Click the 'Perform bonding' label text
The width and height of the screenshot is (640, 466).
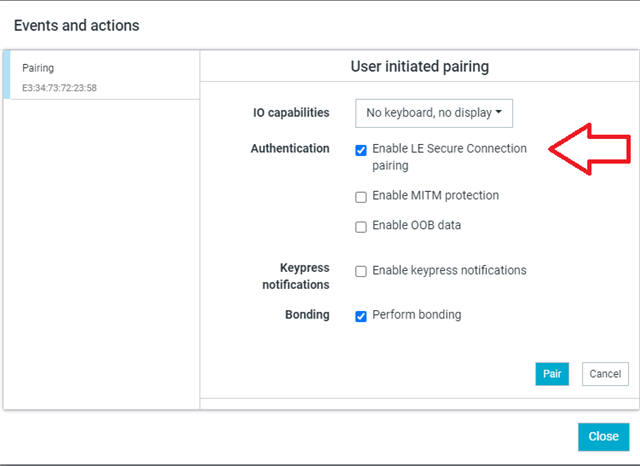(417, 315)
